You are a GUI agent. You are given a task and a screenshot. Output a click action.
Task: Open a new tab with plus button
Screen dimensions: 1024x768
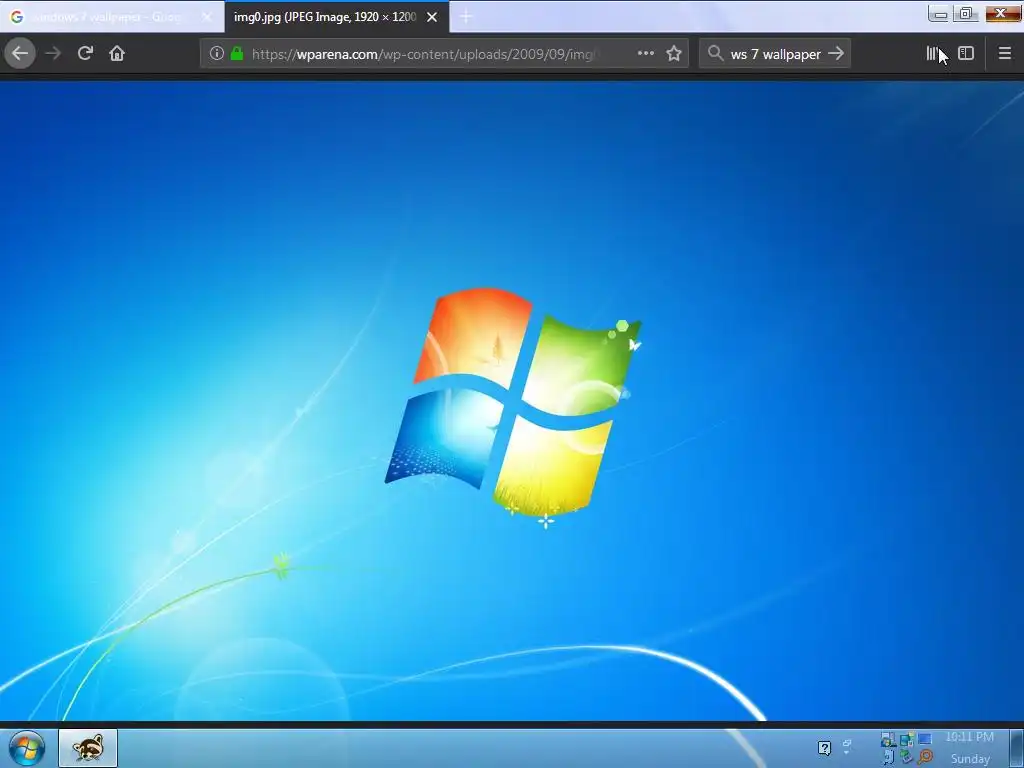[x=466, y=18]
